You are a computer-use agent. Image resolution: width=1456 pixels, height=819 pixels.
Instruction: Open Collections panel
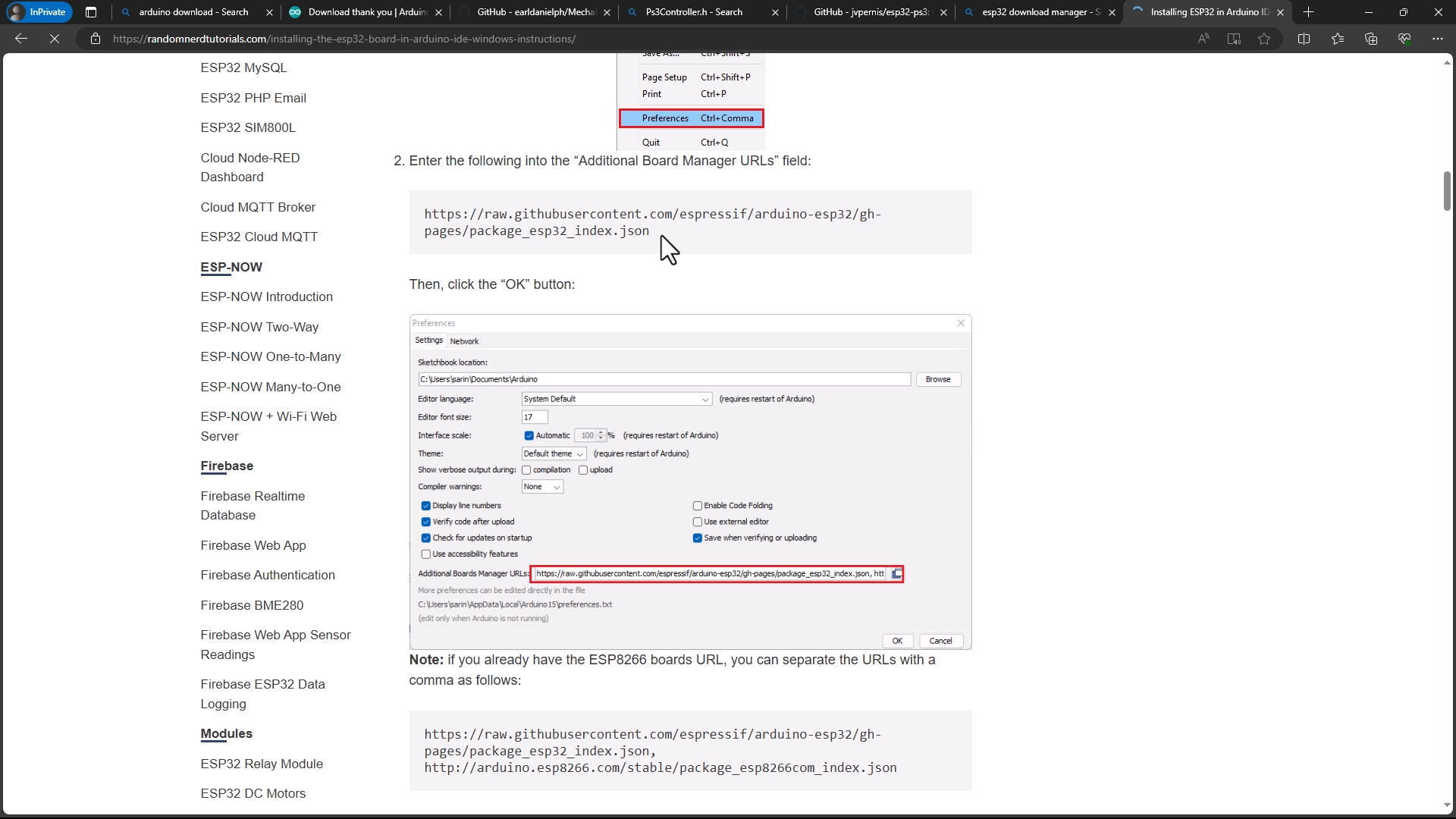tap(1371, 39)
